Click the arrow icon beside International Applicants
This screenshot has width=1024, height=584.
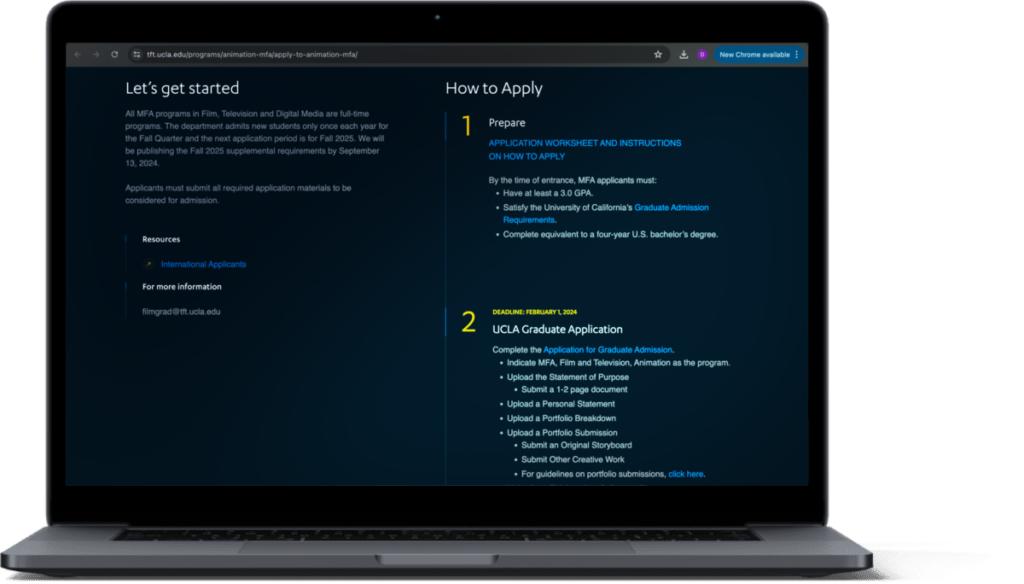point(149,264)
